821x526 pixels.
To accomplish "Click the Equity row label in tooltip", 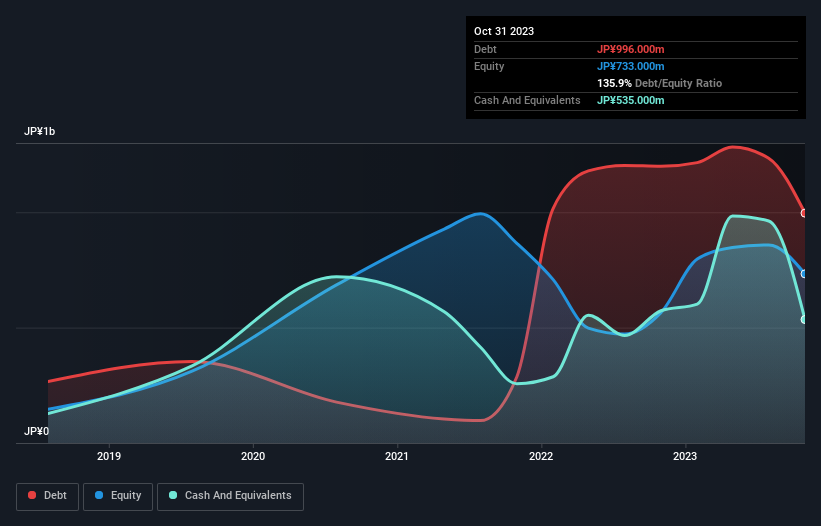I will pos(489,66).
